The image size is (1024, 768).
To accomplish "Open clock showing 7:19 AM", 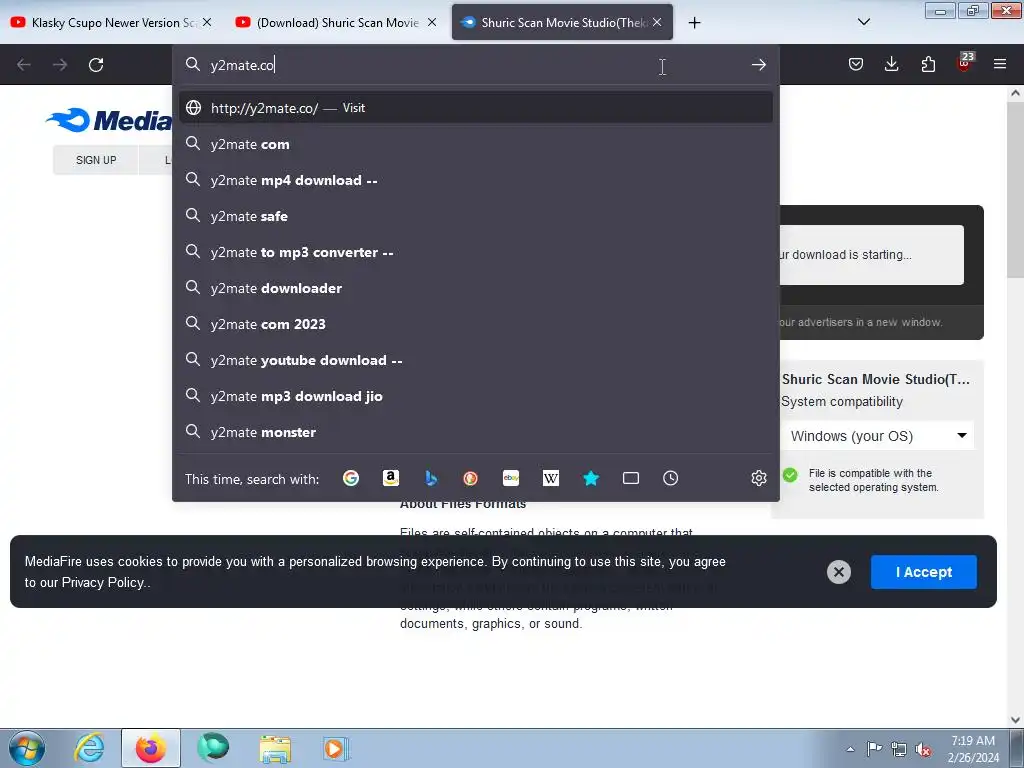I will (x=973, y=749).
